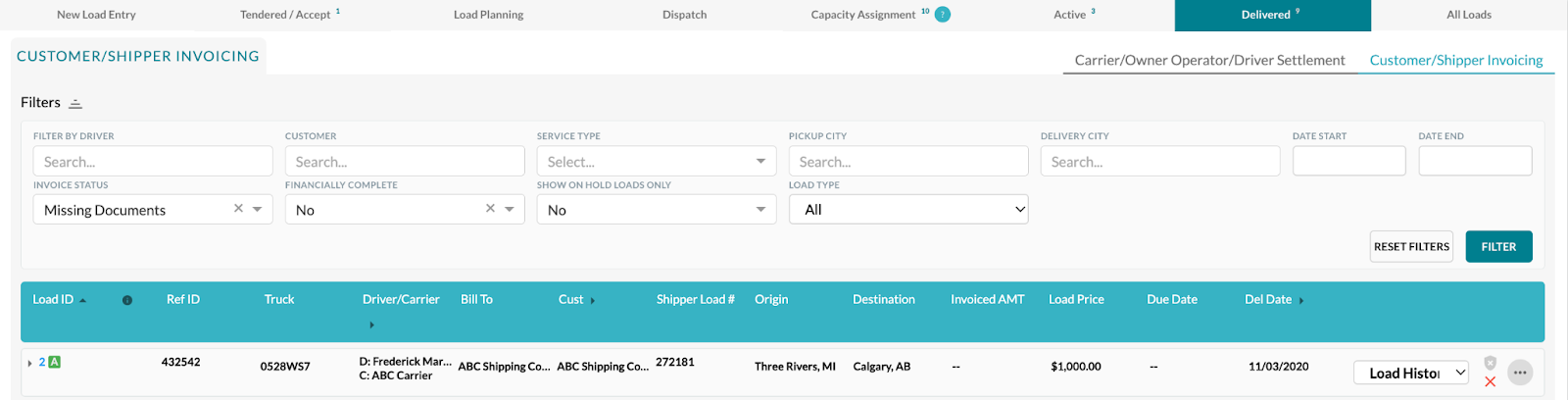Click the grey shield icon on load row
The image size is (1568, 400).
pyautogui.click(x=1490, y=363)
